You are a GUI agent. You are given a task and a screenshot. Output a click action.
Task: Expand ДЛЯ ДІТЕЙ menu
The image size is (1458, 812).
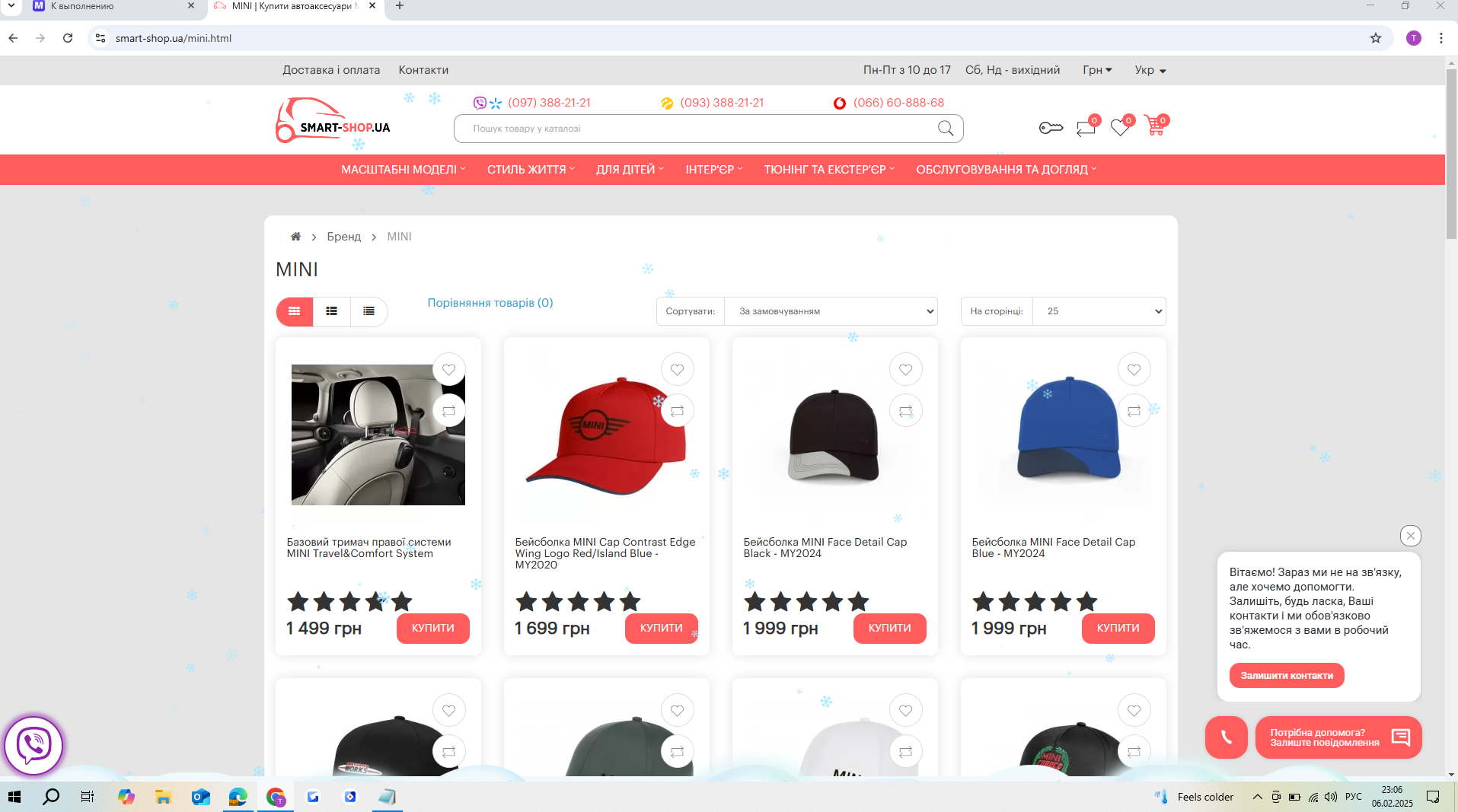click(x=630, y=170)
